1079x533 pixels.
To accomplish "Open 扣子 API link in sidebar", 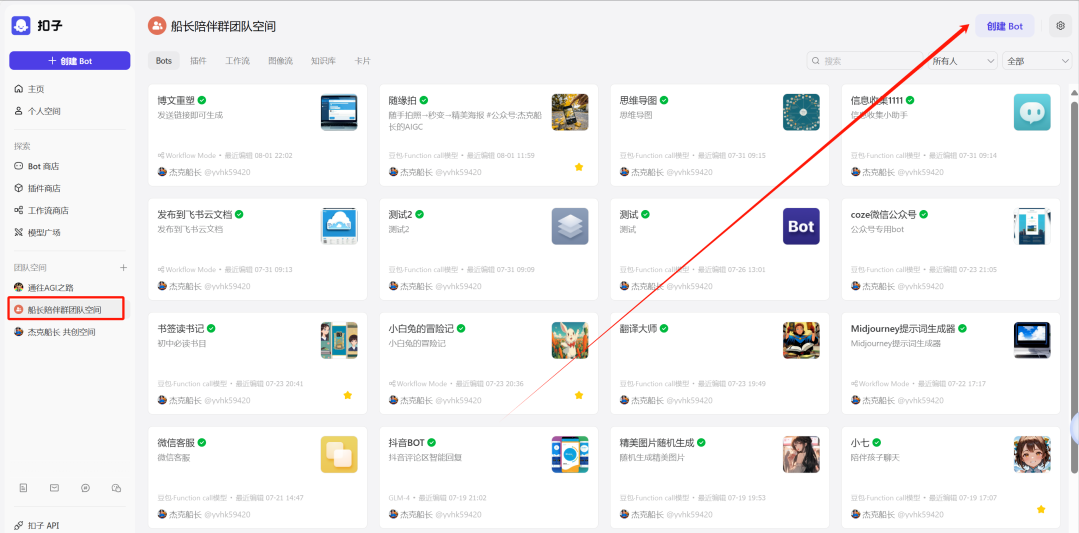I will pos(42,525).
